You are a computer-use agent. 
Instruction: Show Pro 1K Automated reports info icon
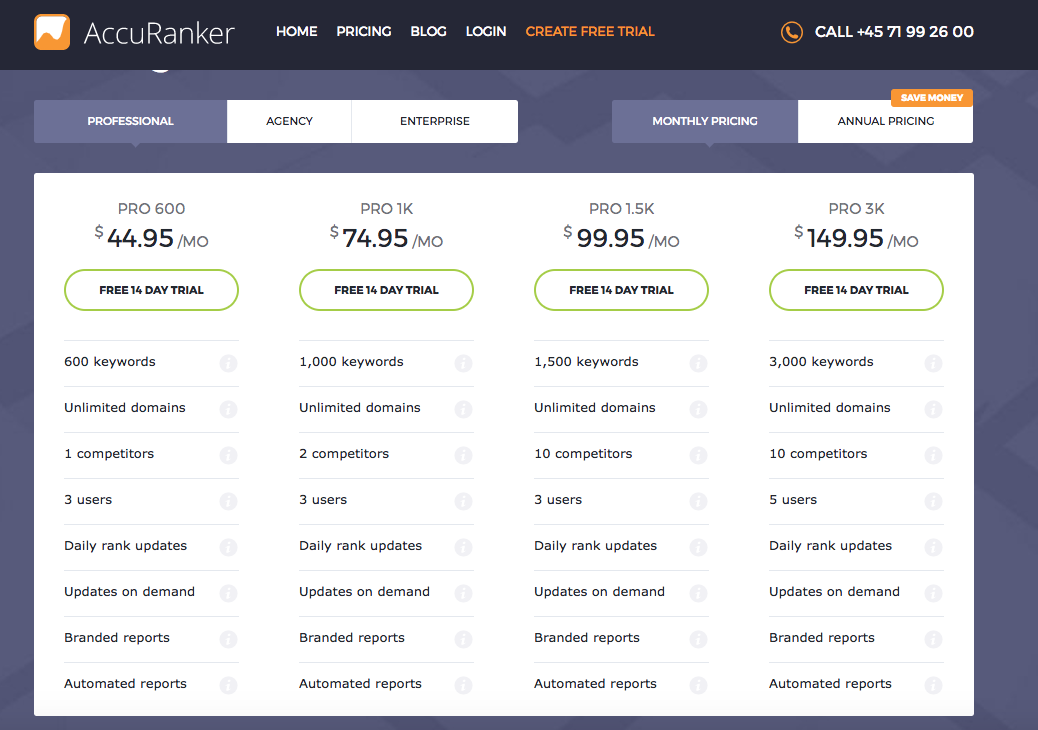tap(463, 685)
